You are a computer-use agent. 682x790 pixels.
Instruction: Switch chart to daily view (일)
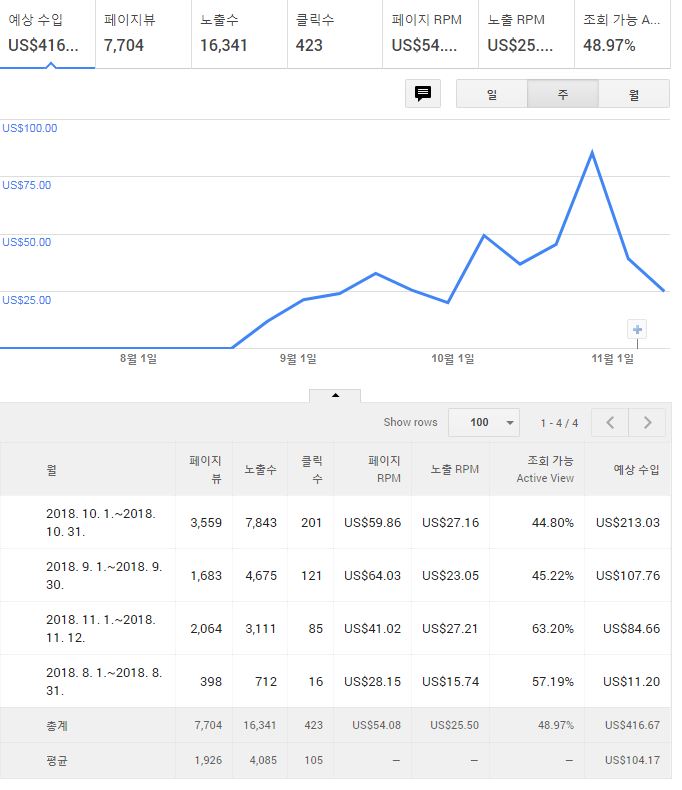[x=492, y=94]
